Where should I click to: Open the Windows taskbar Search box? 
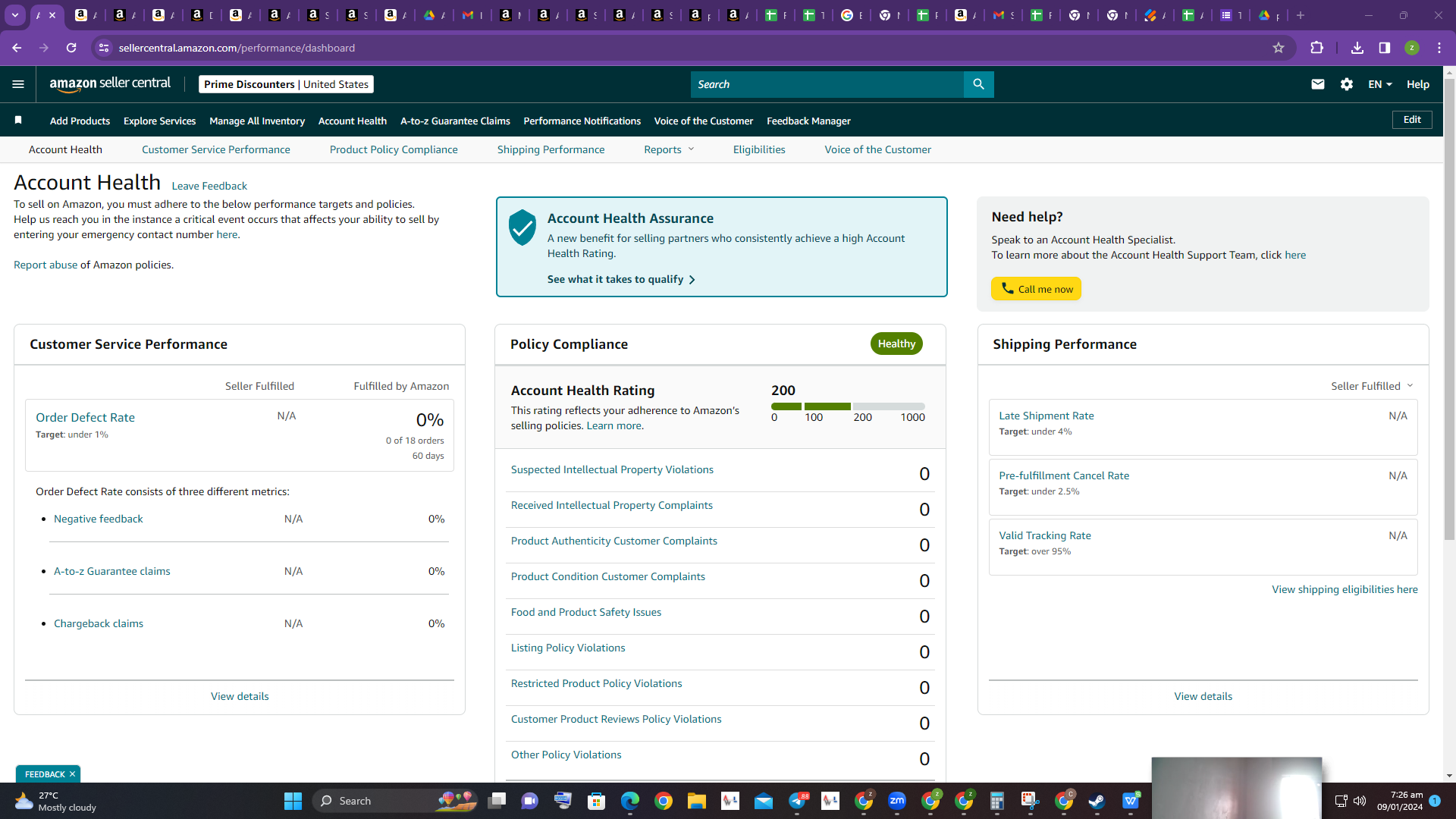395,801
